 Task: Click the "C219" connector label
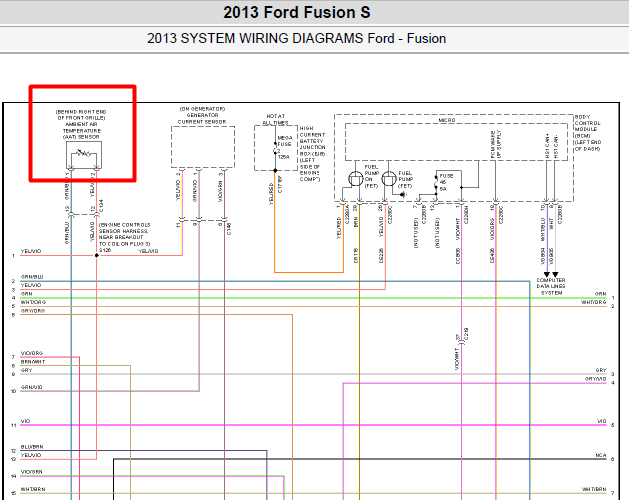point(466,334)
